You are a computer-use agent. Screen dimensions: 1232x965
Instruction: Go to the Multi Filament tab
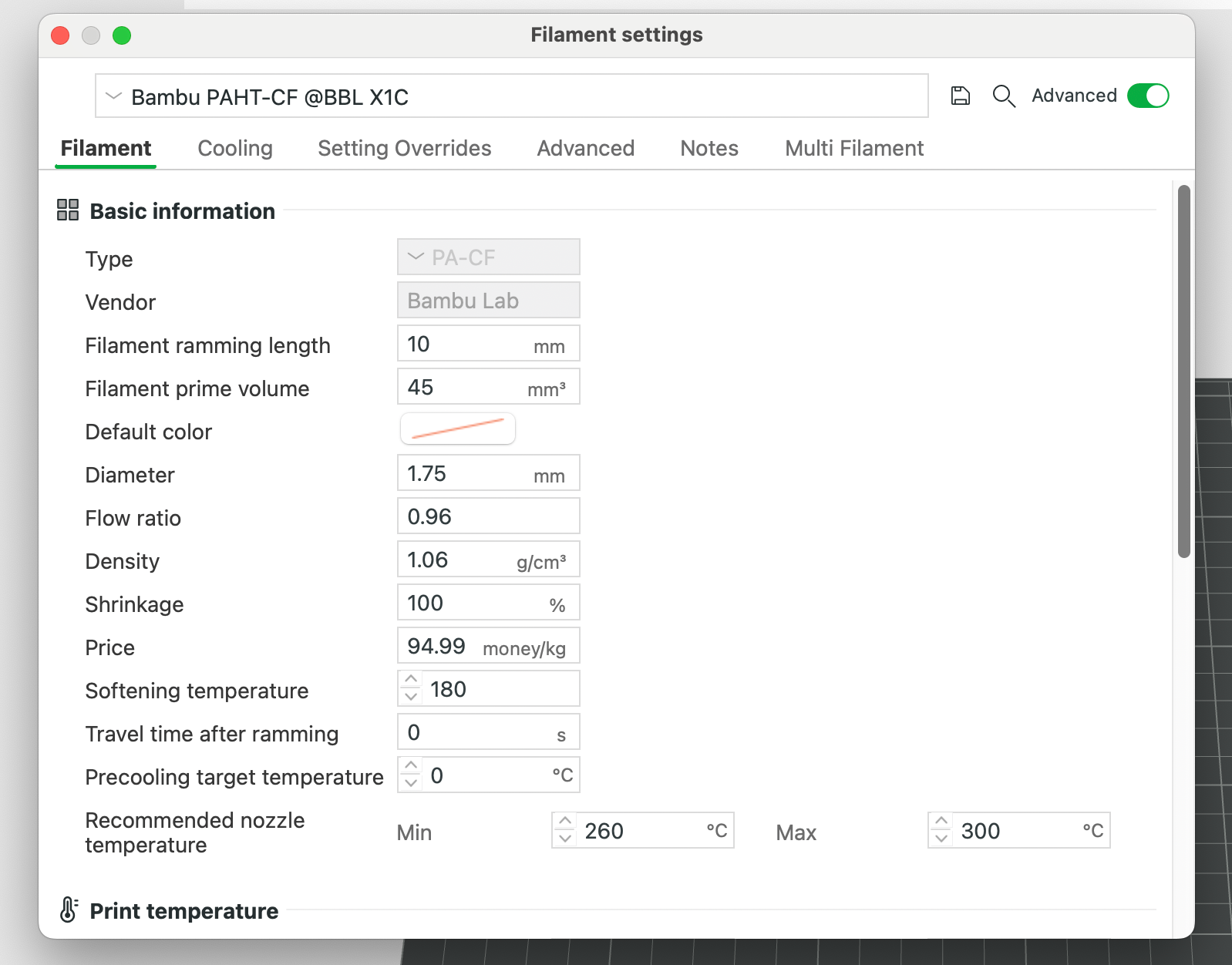[x=854, y=148]
